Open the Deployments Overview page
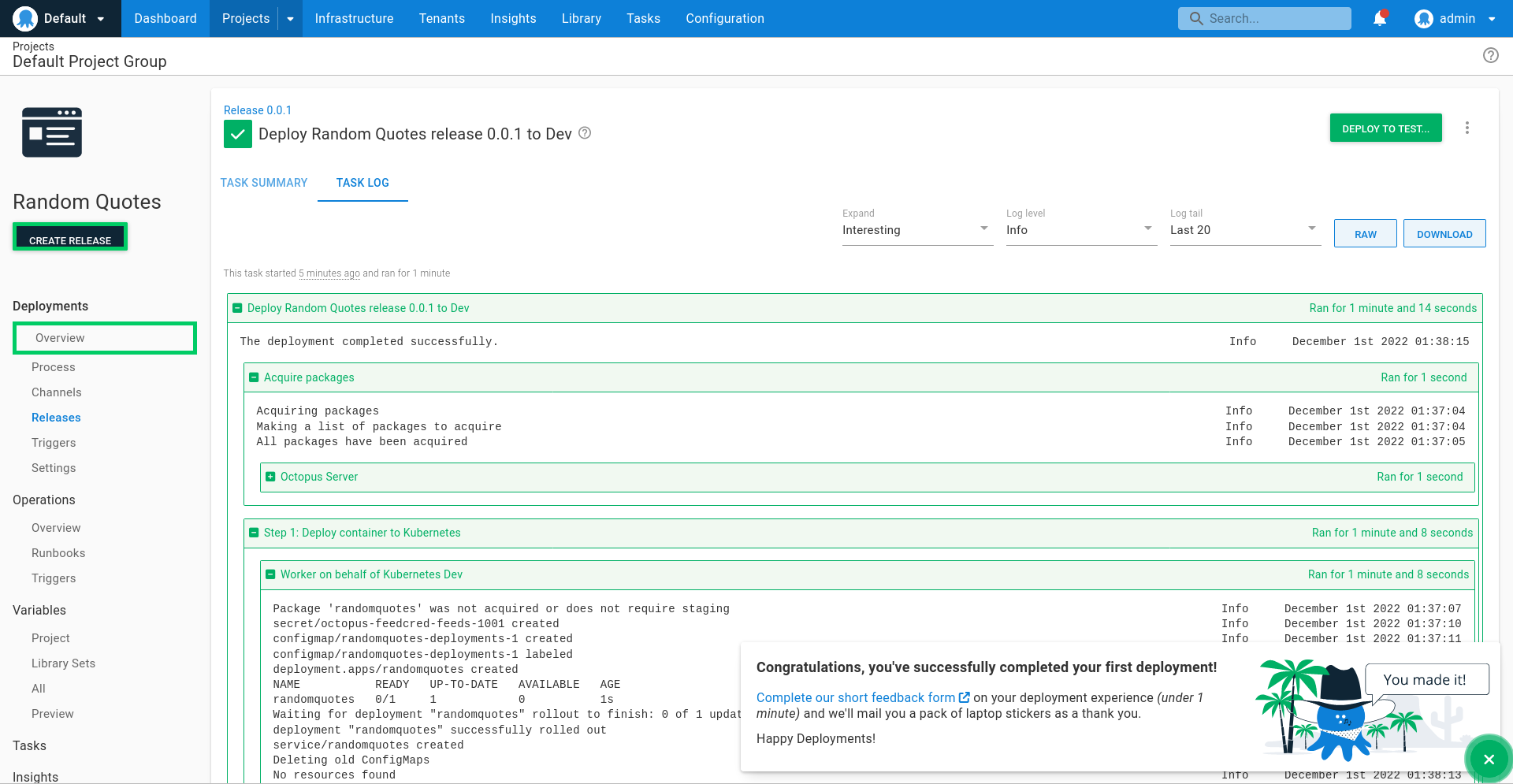The image size is (1513, 784). pyautogui.click(x=105, y=338)
